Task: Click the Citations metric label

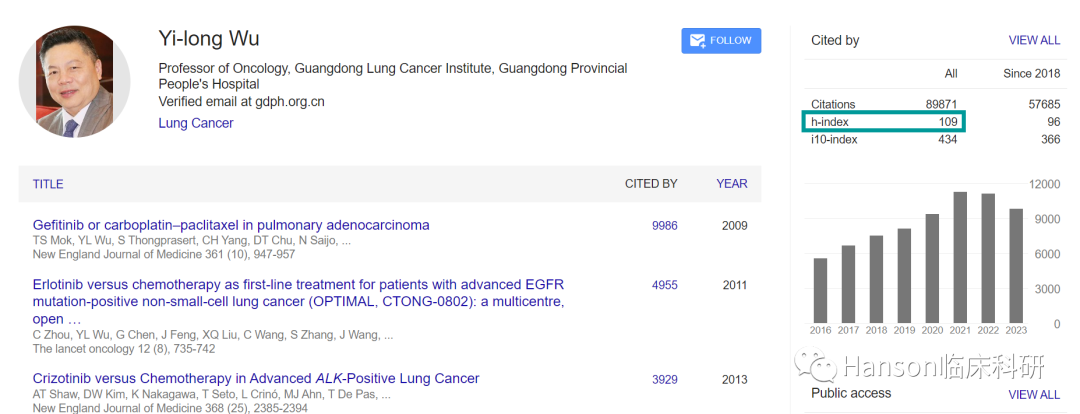Action: (x=833, y=104)
